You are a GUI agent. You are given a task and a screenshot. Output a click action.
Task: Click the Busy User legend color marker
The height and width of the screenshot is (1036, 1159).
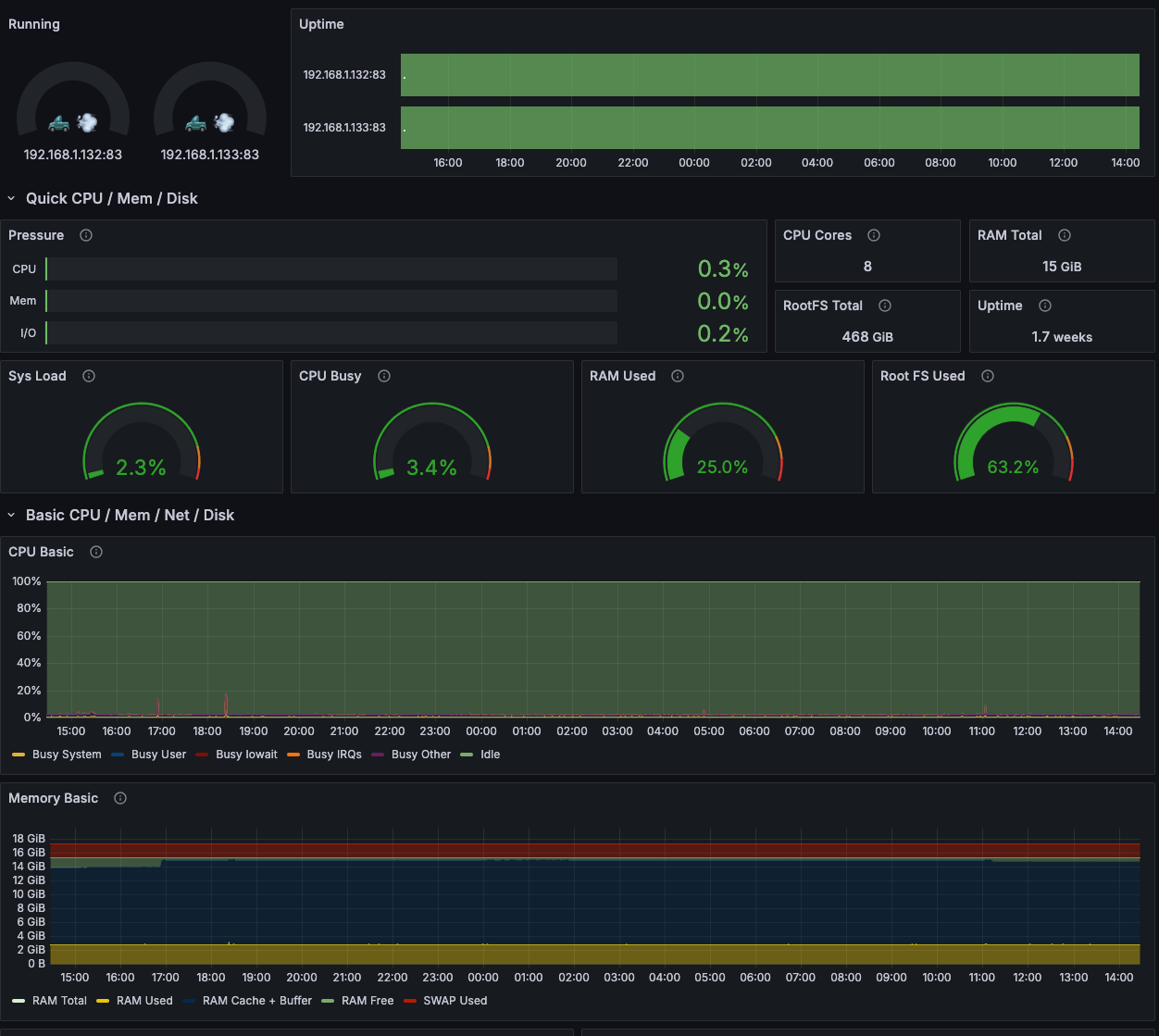[118, 755]
